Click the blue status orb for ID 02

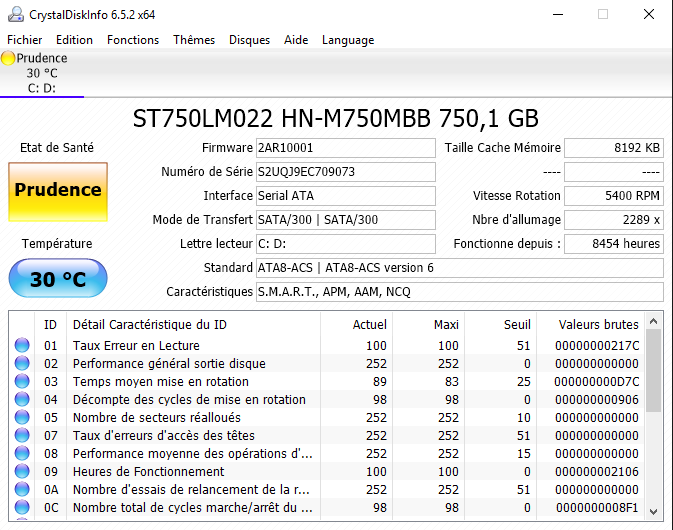coord(22,363)
